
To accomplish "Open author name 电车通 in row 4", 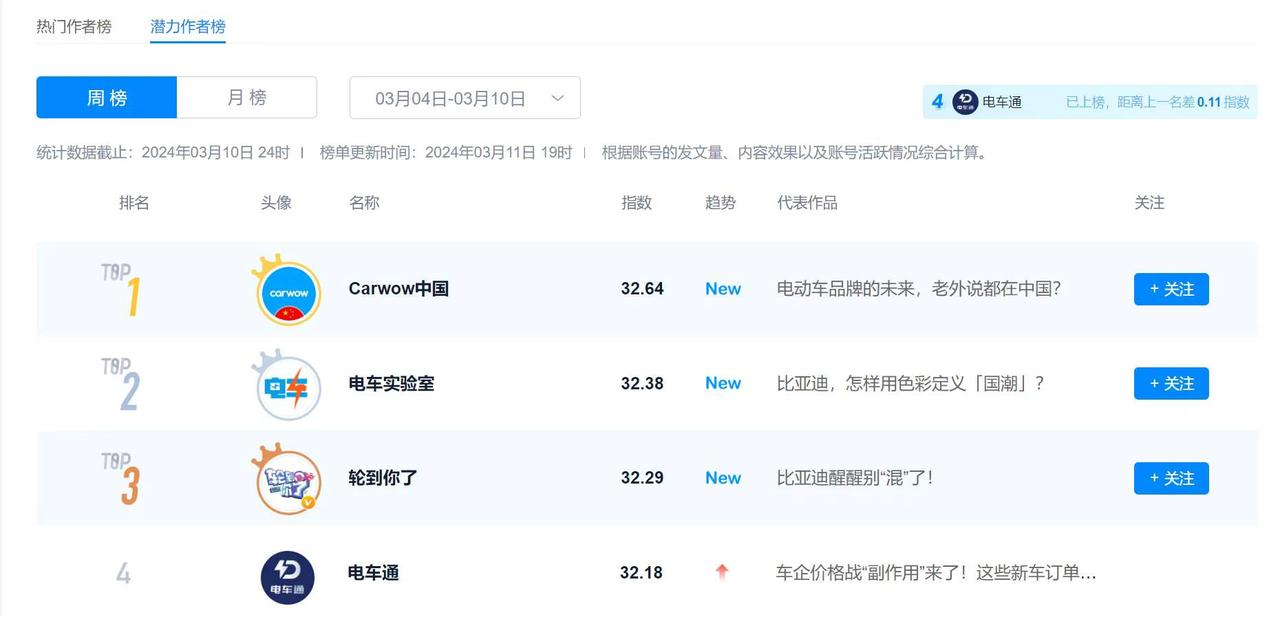I will [374, 573].
